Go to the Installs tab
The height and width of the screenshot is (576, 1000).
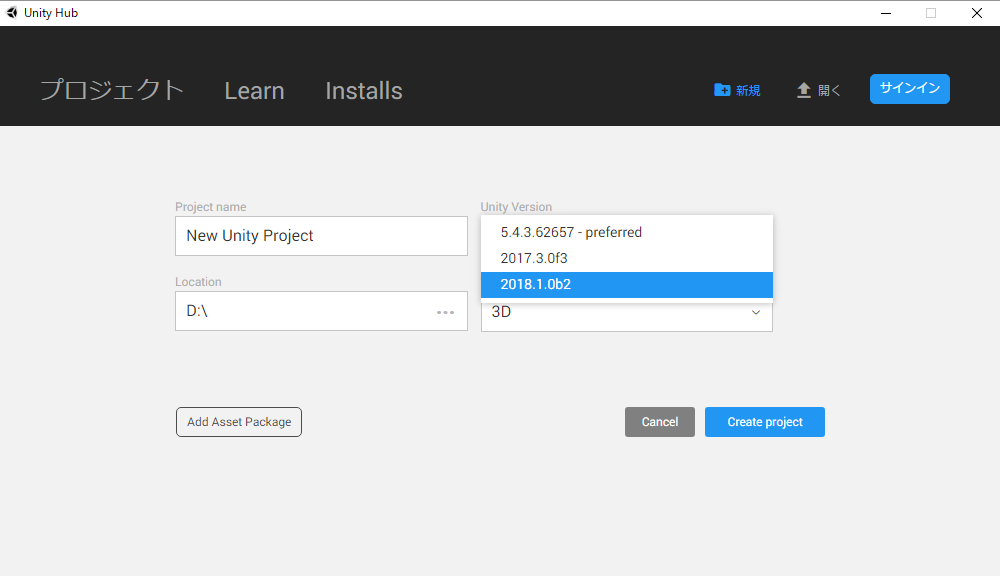point(364,91)
